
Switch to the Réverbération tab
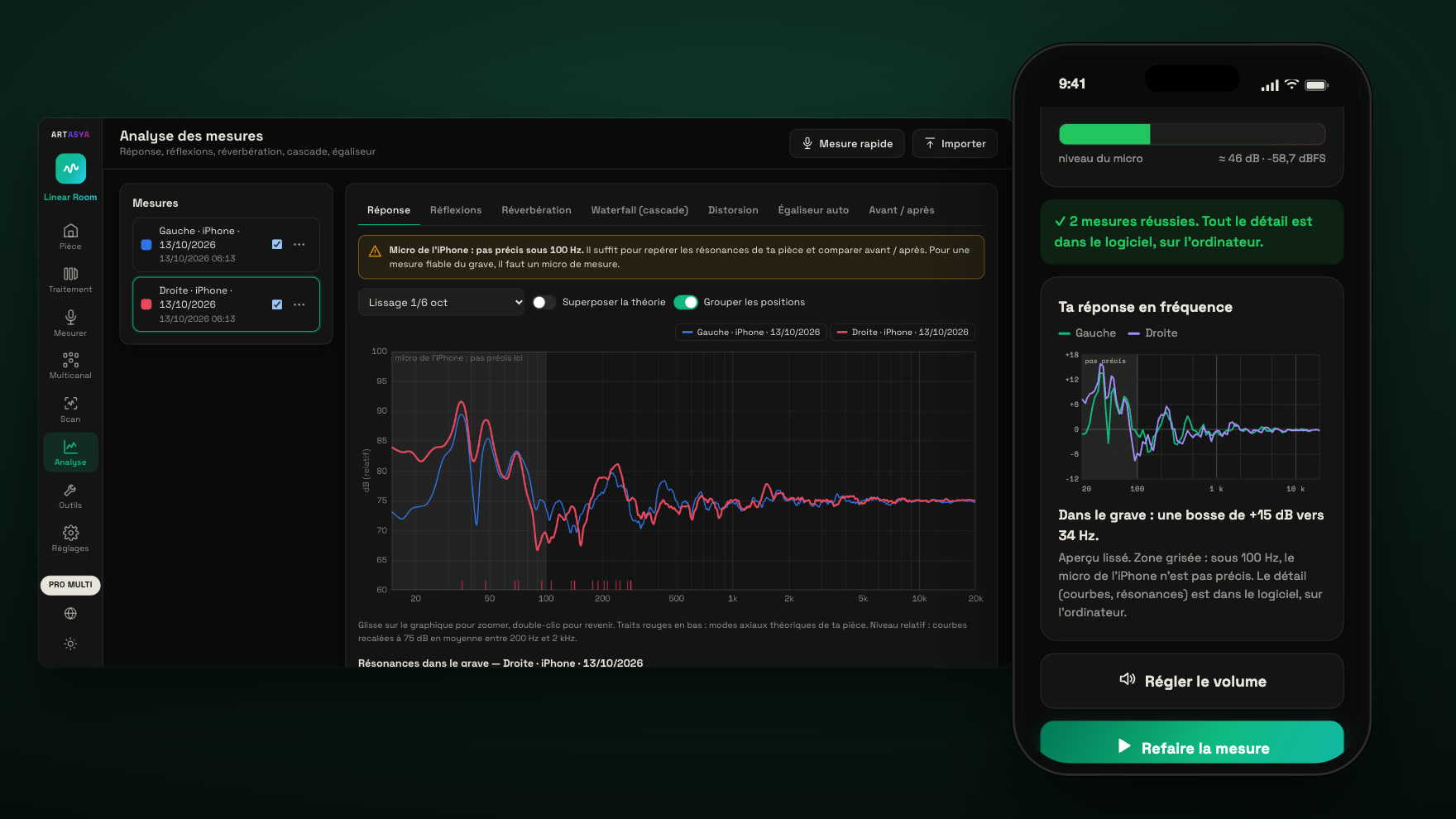click(x=536, y=210)
